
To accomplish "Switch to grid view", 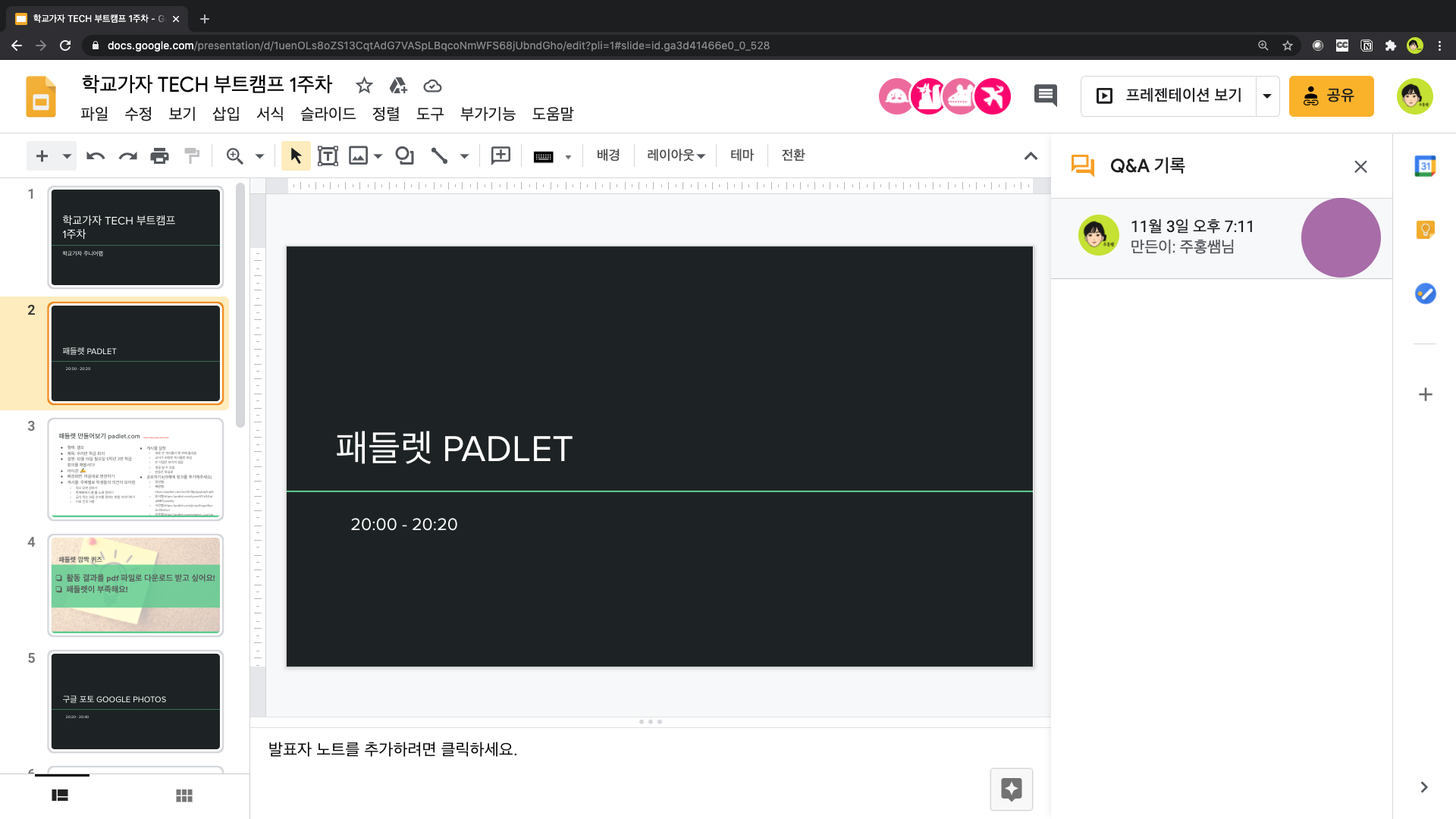I will click(184, 795).
